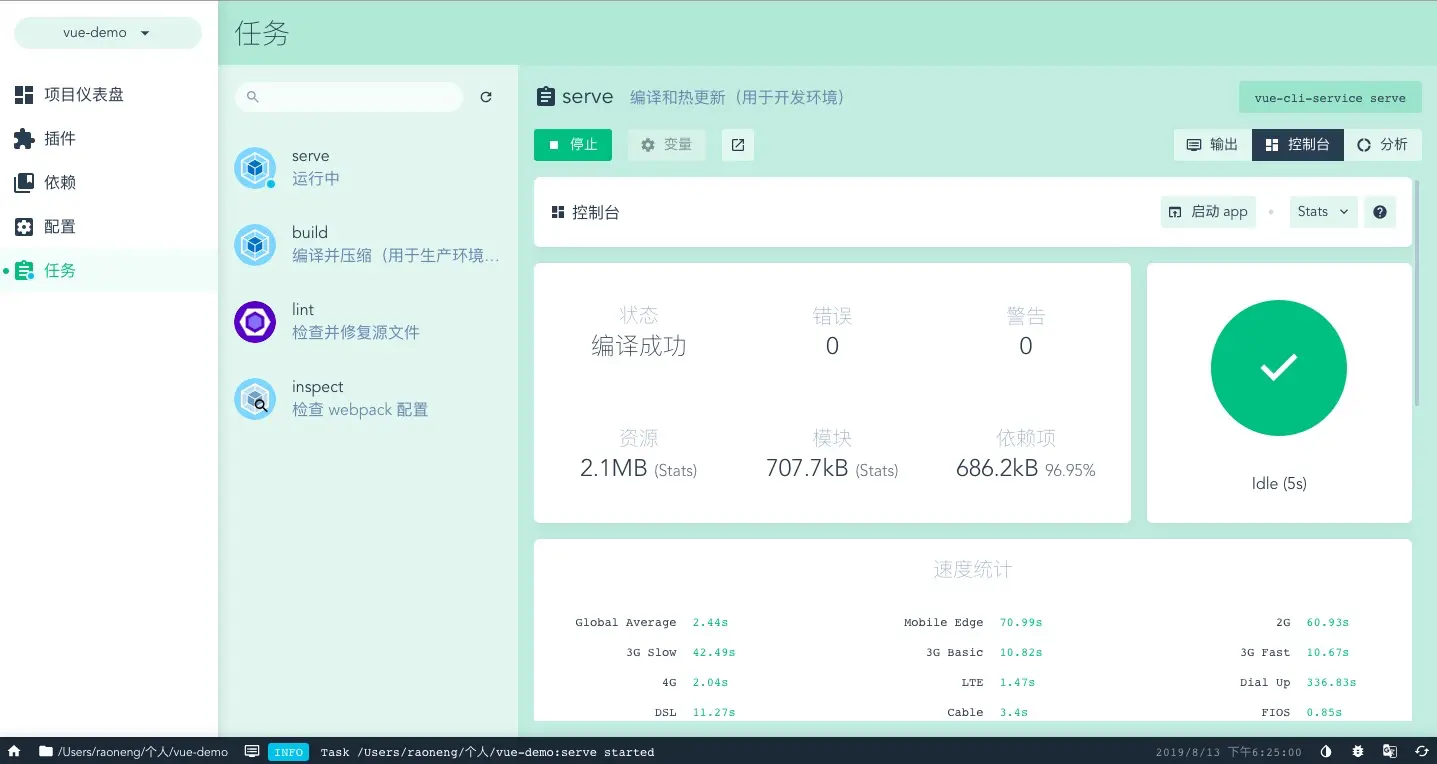Click the dashboard panel vertical scrollbar

coord(1417,292)
